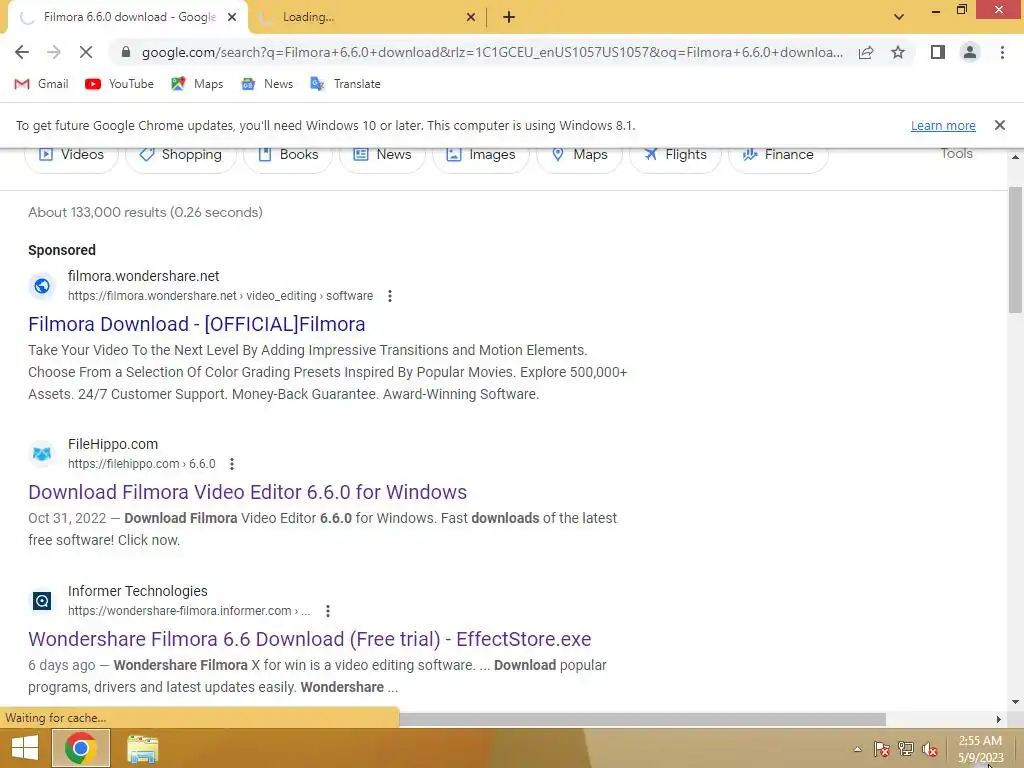Share this page via address bar icon
This screenshot has width=1024, height=768.
866,52
